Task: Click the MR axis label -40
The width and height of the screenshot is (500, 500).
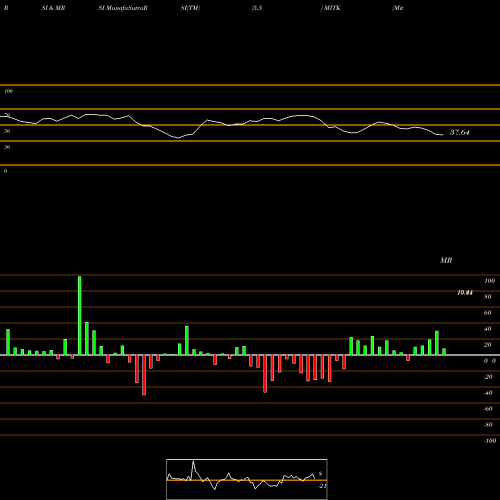Action: coord(488,393)
